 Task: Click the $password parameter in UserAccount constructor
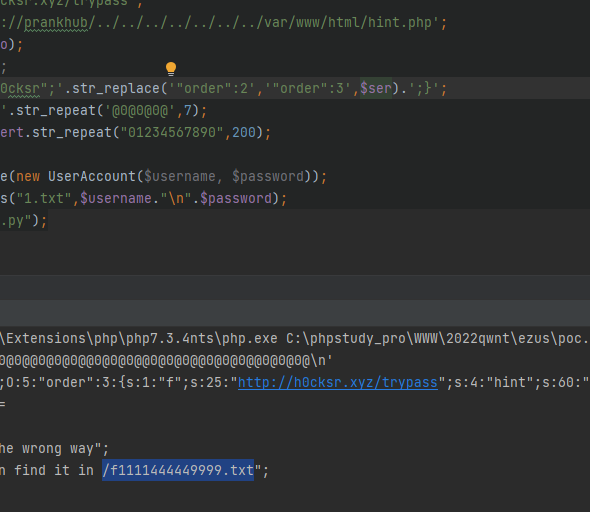(x=268, y=176)
